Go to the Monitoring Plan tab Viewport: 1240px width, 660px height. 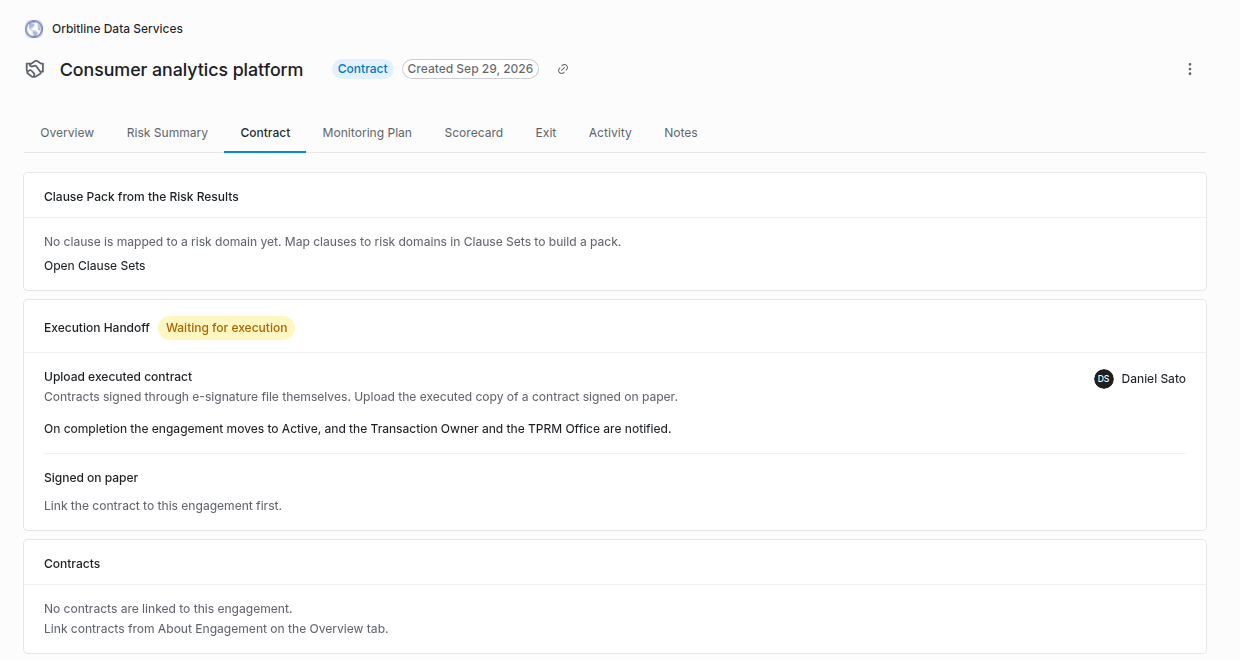point(367,133)
